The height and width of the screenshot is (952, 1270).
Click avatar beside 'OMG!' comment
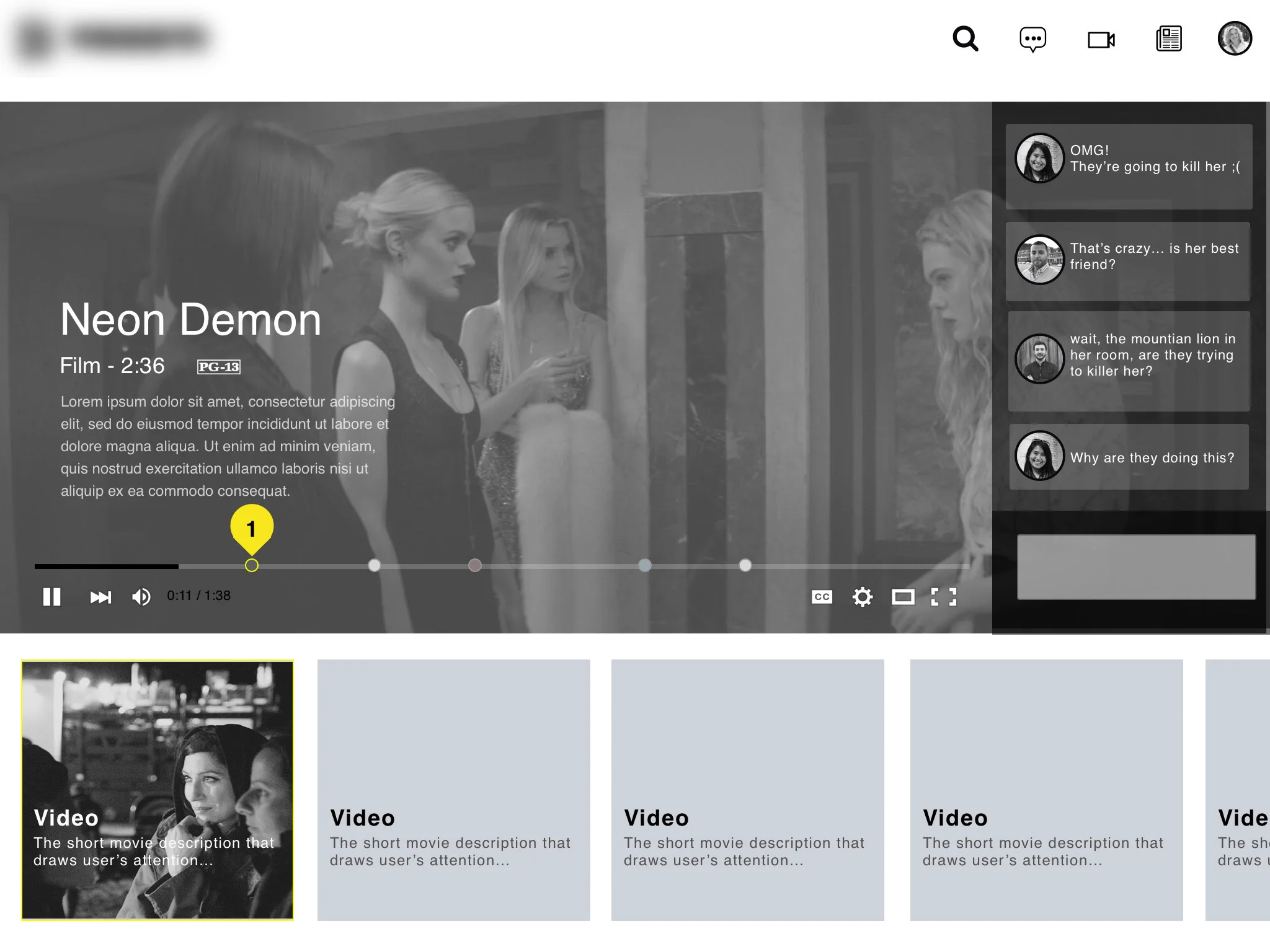tap(1040, 159)
